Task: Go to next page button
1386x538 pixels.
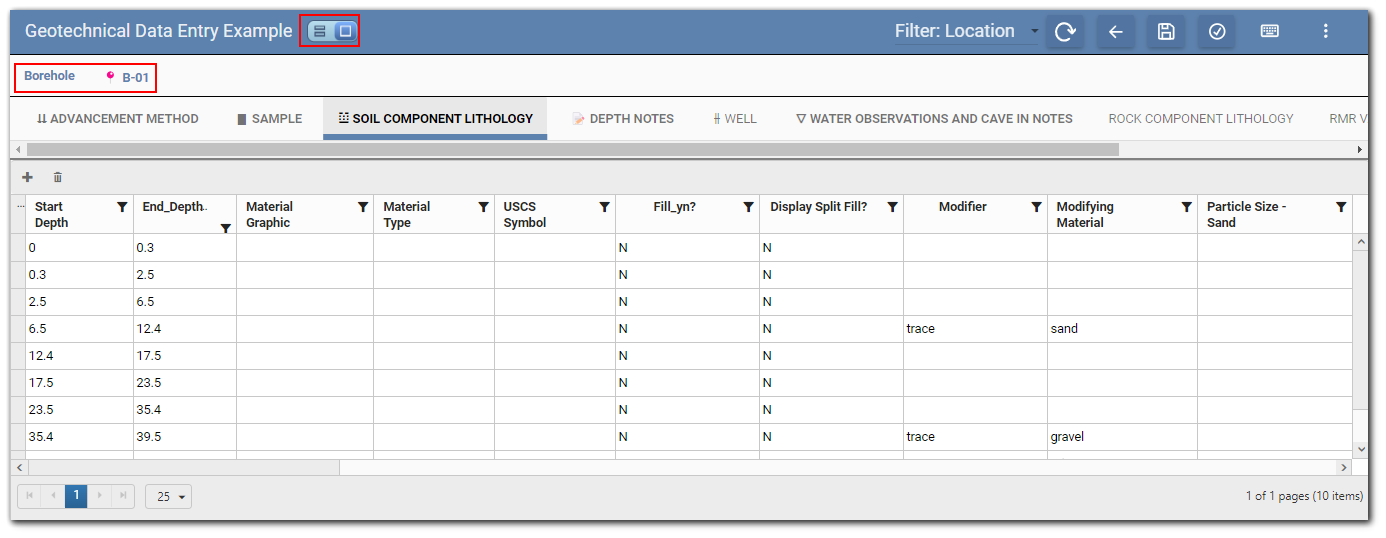Action: tap(99, 496)
